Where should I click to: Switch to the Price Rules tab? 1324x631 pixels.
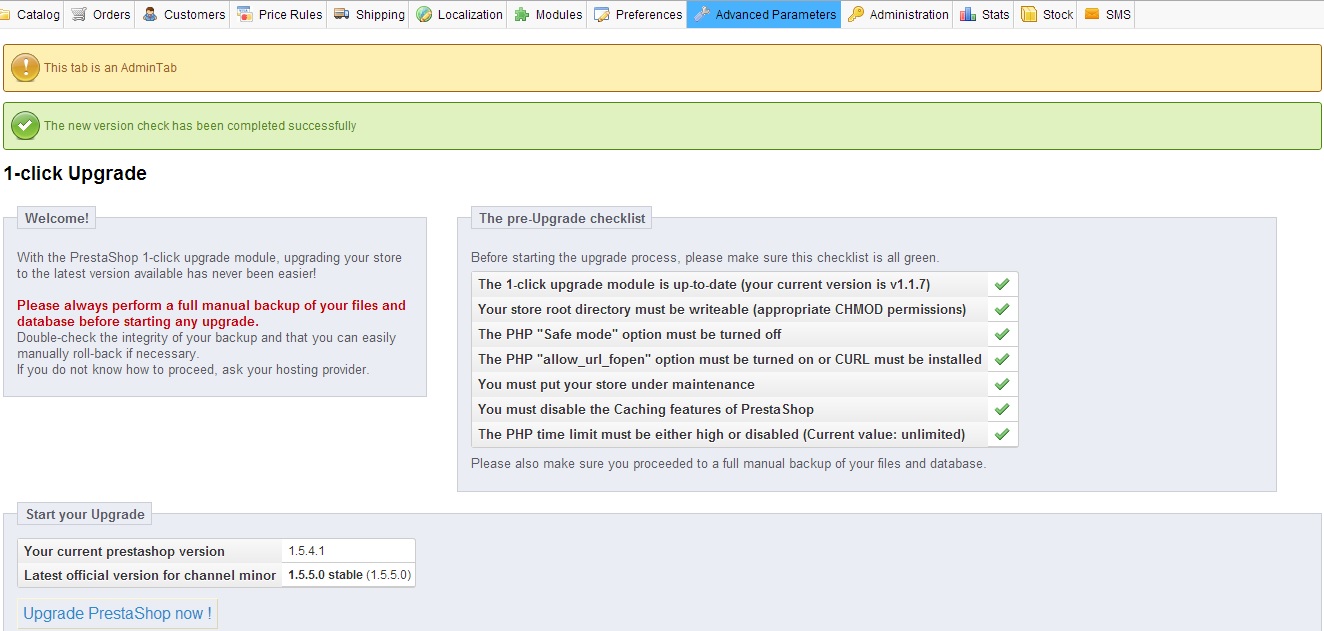(279, 14)
